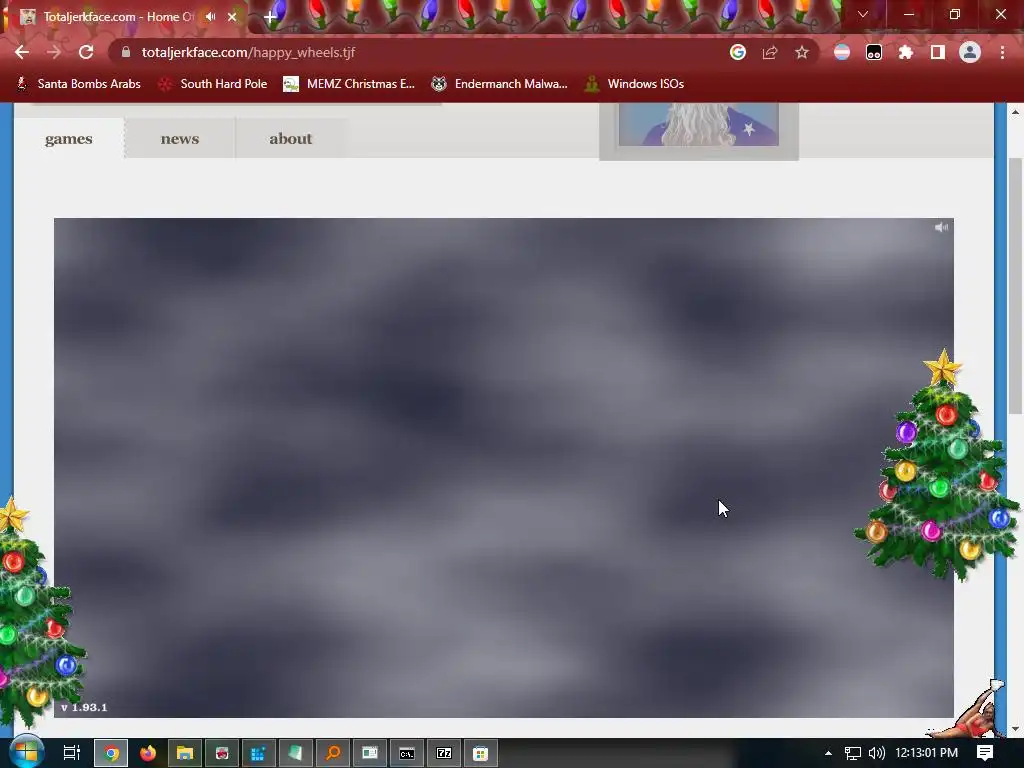Viewport: 1024px width, 768px height.
Task: Click the wizard character thumbnail image
Action: pos(699,125)
